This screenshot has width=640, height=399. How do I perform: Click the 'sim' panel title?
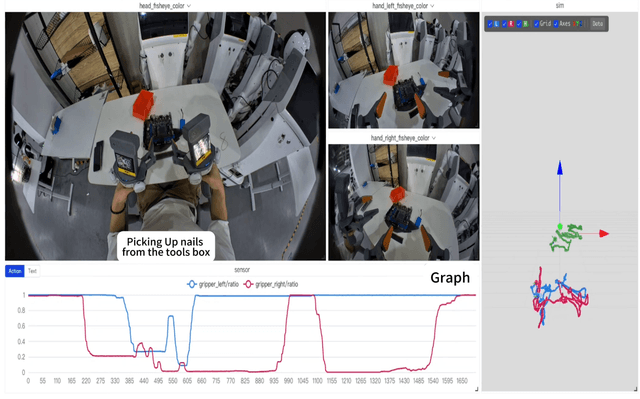pos(560,5)
